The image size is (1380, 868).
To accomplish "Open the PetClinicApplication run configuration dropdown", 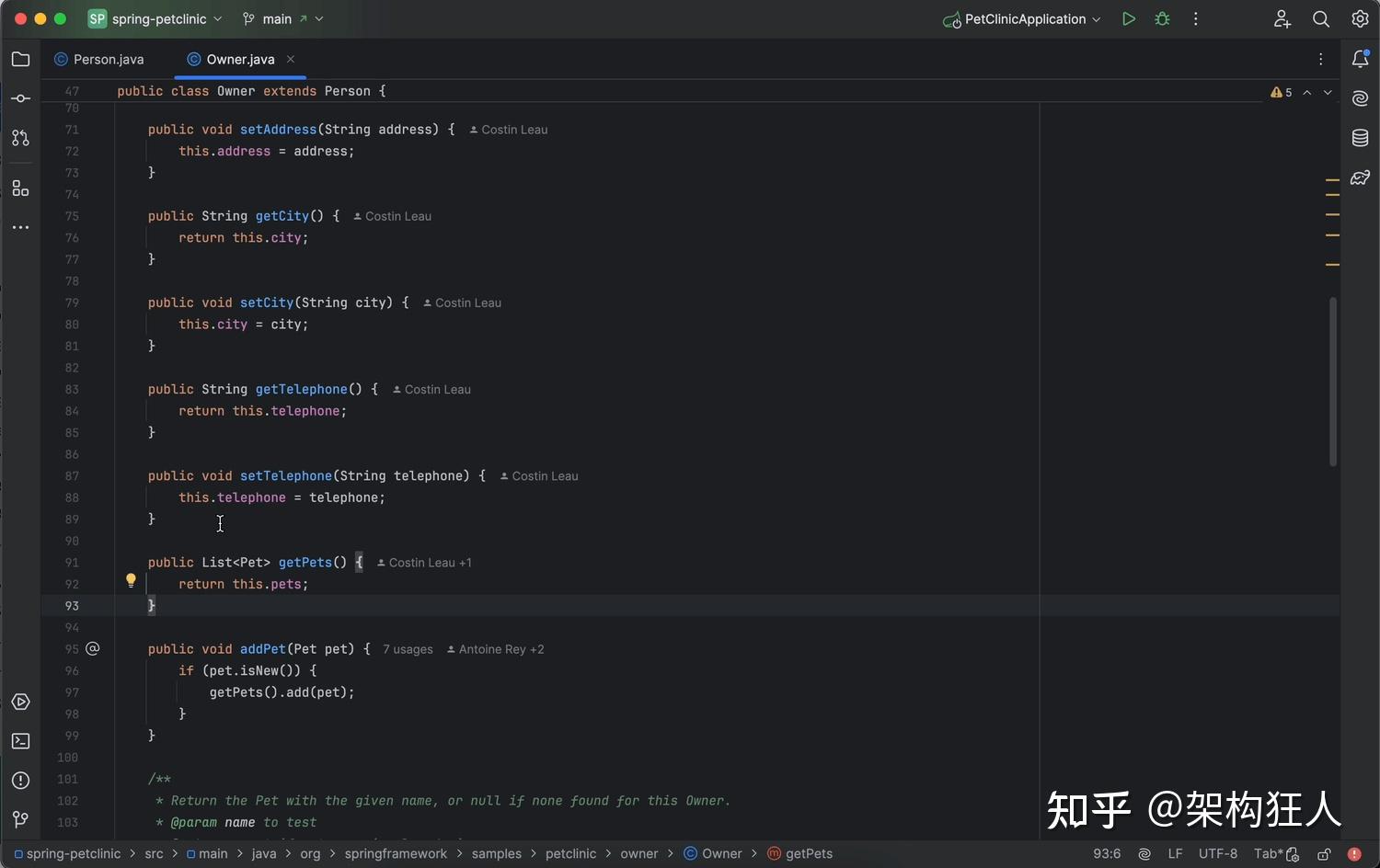I will pos(1022,19).
